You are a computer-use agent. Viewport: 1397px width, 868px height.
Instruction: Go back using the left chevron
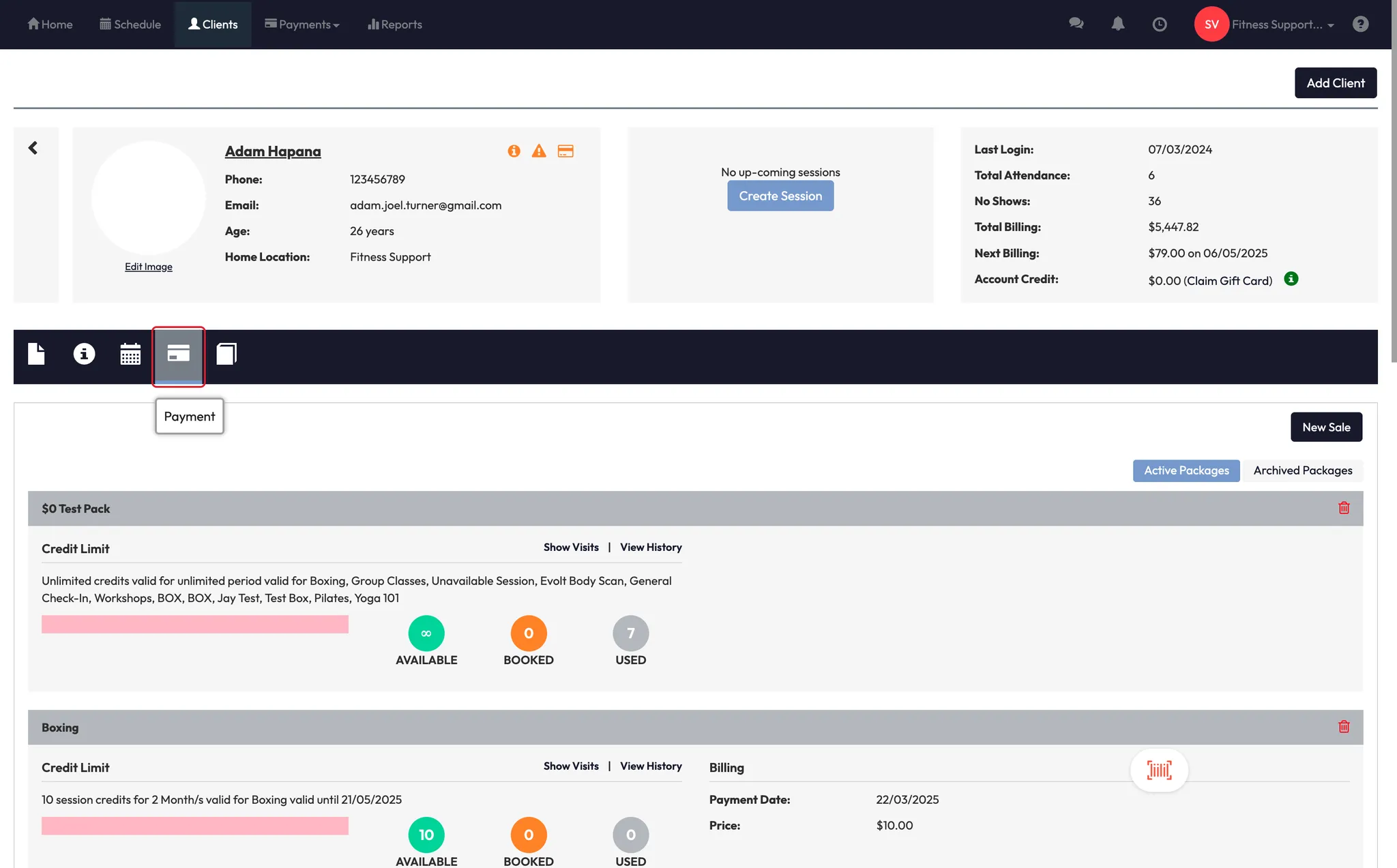(x=33, y=148)
